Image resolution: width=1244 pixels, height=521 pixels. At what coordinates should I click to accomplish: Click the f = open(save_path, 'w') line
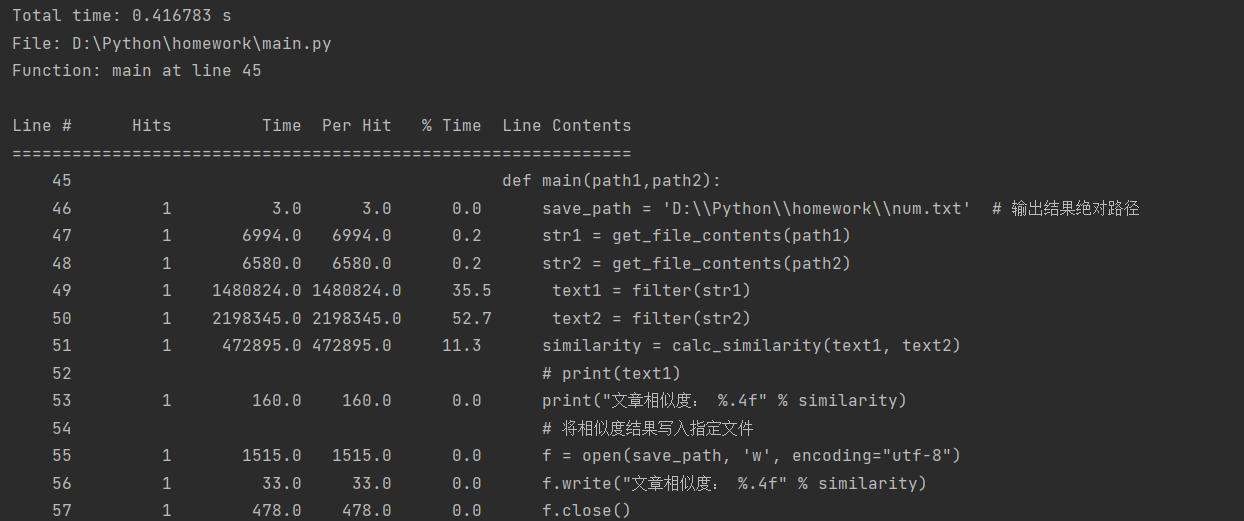click(x=751, y=456)
